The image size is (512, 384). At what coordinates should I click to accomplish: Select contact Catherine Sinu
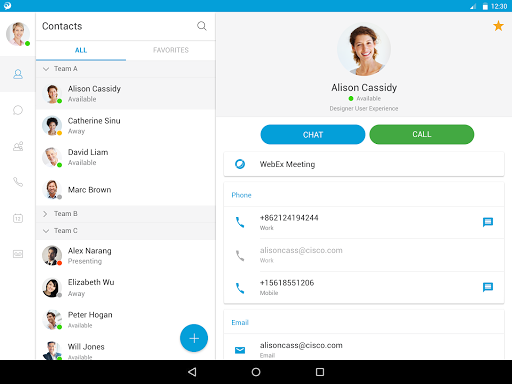tap(126, 126)
